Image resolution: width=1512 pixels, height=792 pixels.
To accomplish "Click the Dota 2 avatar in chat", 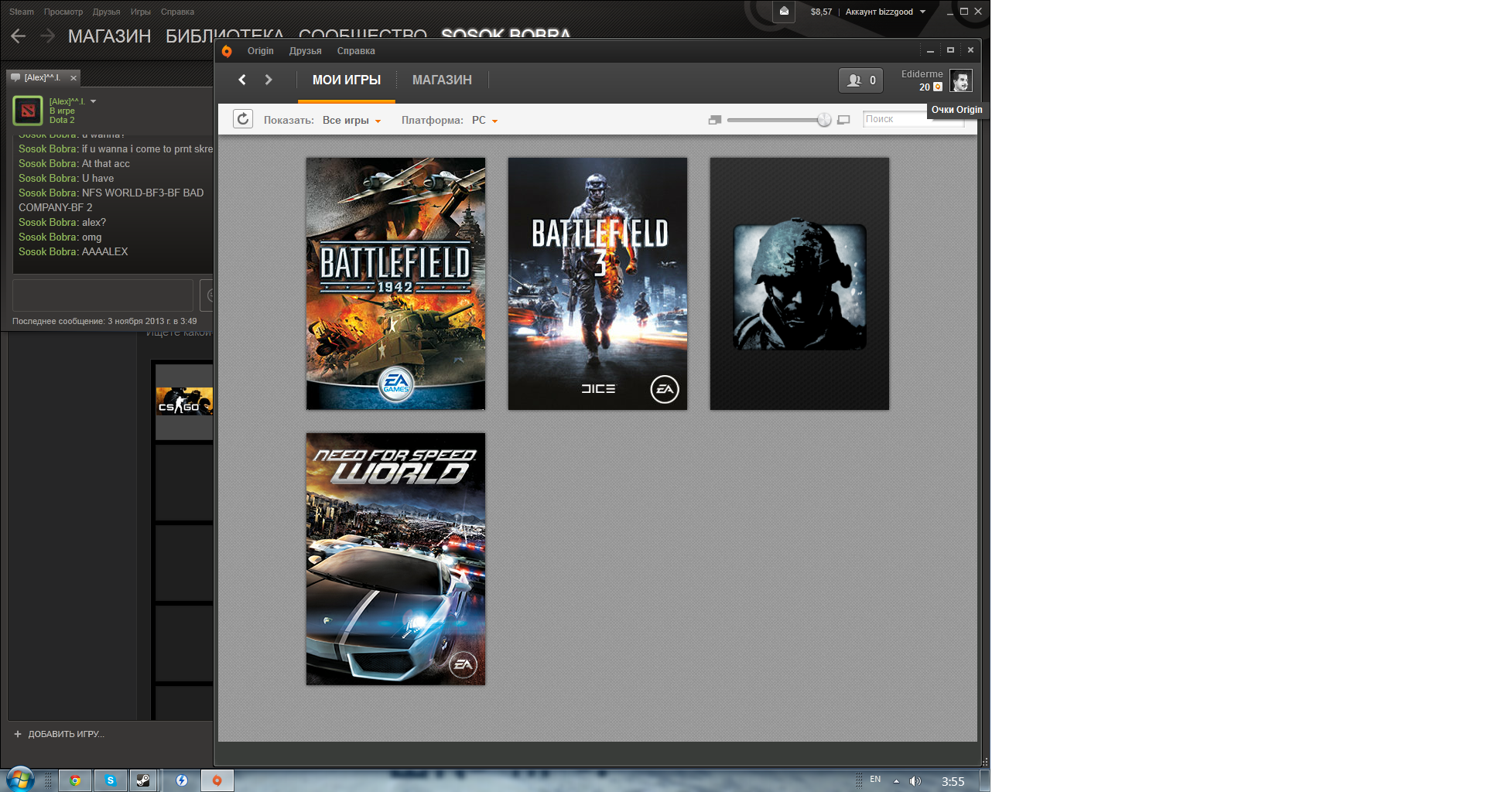I will (28, 111).
